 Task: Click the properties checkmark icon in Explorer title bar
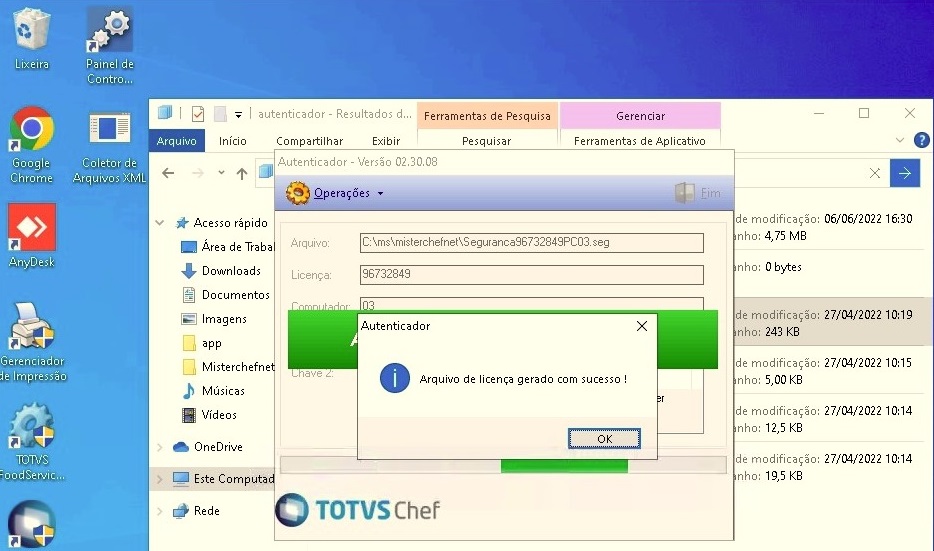[x=198, y=113]
